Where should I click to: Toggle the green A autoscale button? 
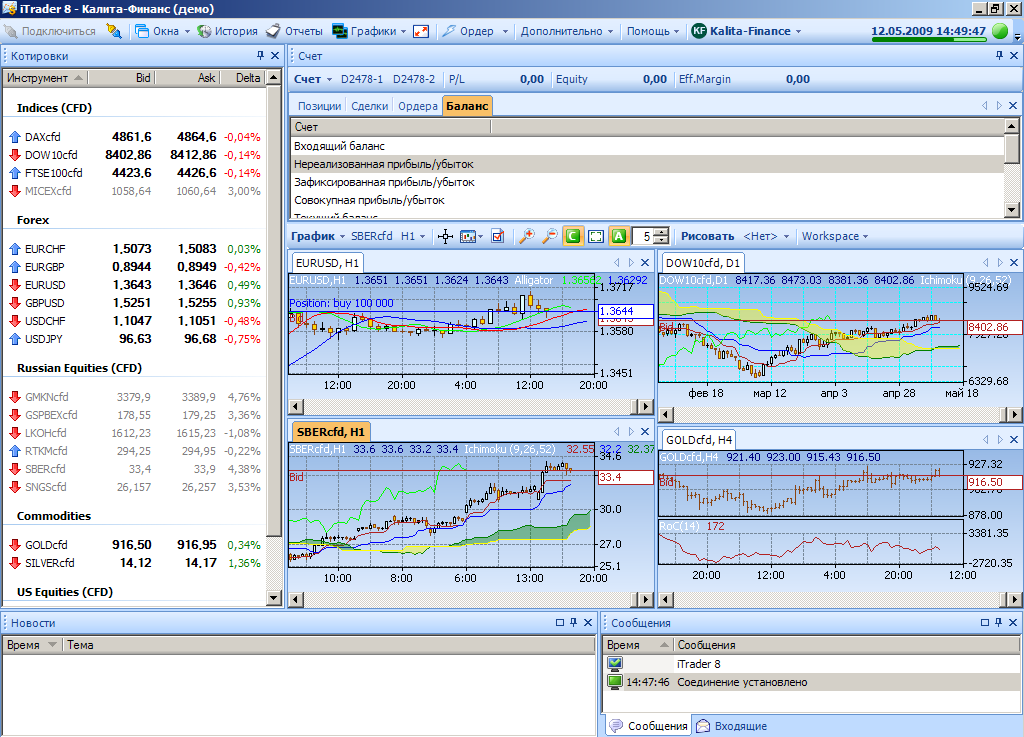point(618,236)
